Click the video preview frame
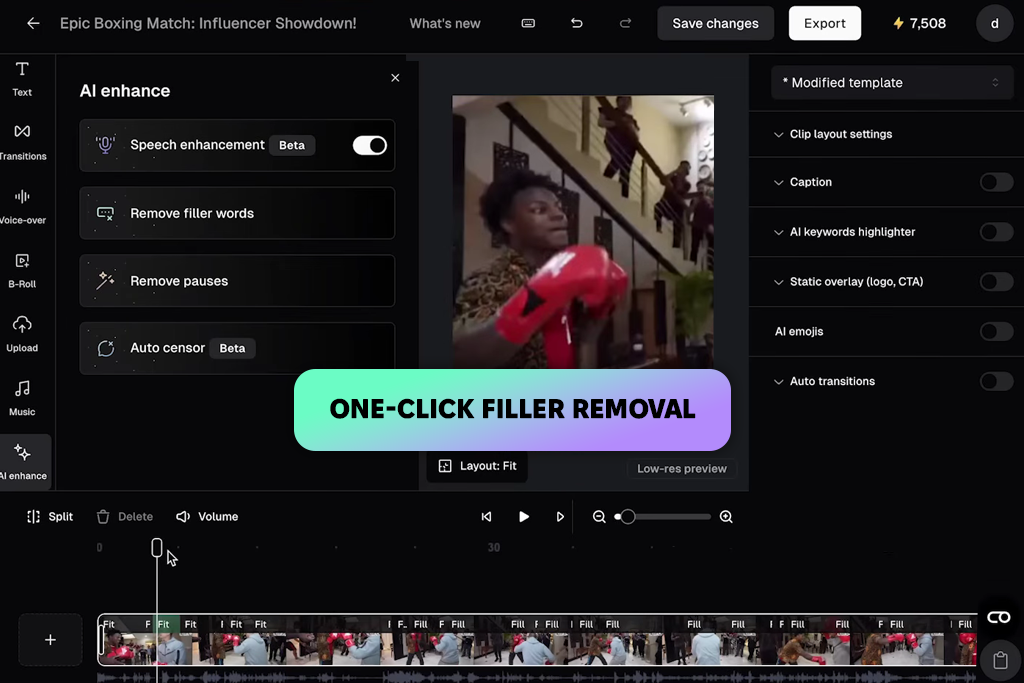 (x=583, y=232)
